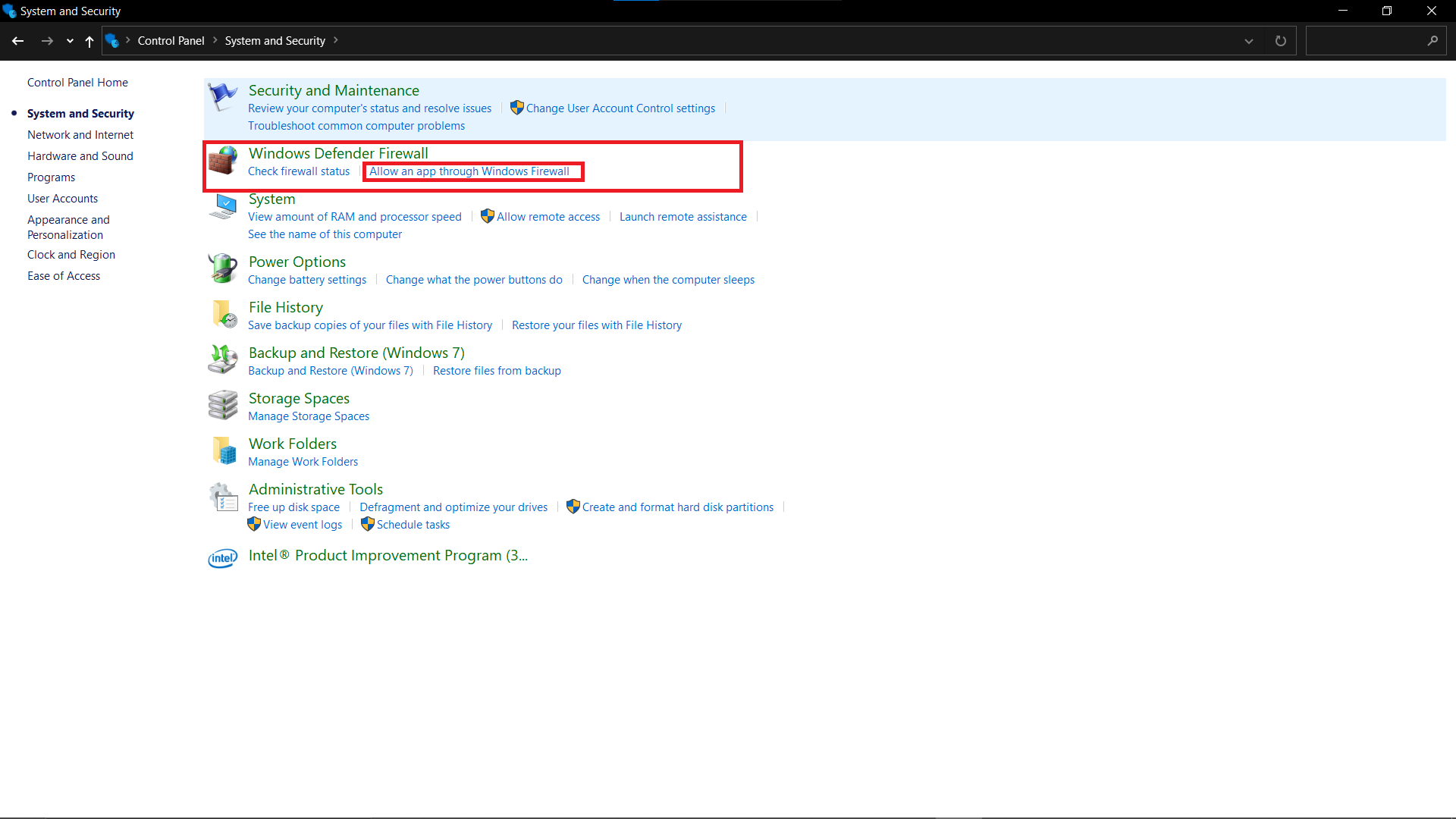Select Network and Internet in the sidebar
The image size is (1456, 819).
click(80, 135)
